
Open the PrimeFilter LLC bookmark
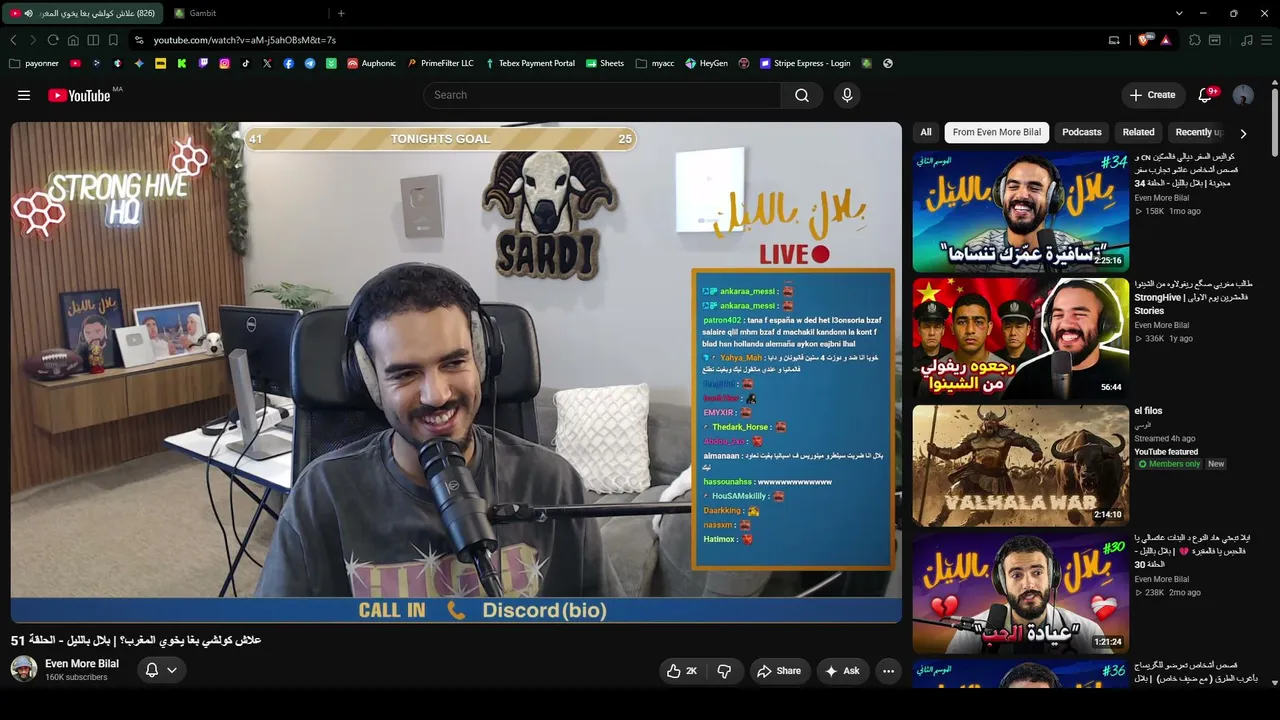coord(441,63)
